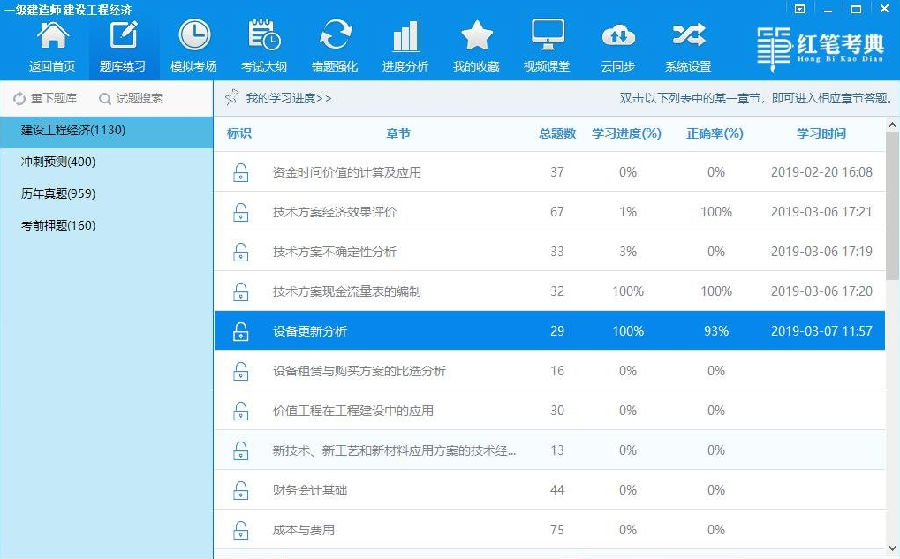Click 正确率(%) column header
Viewport: 900px width, 559px height.
pyautogui.click(x=715, y=134)
